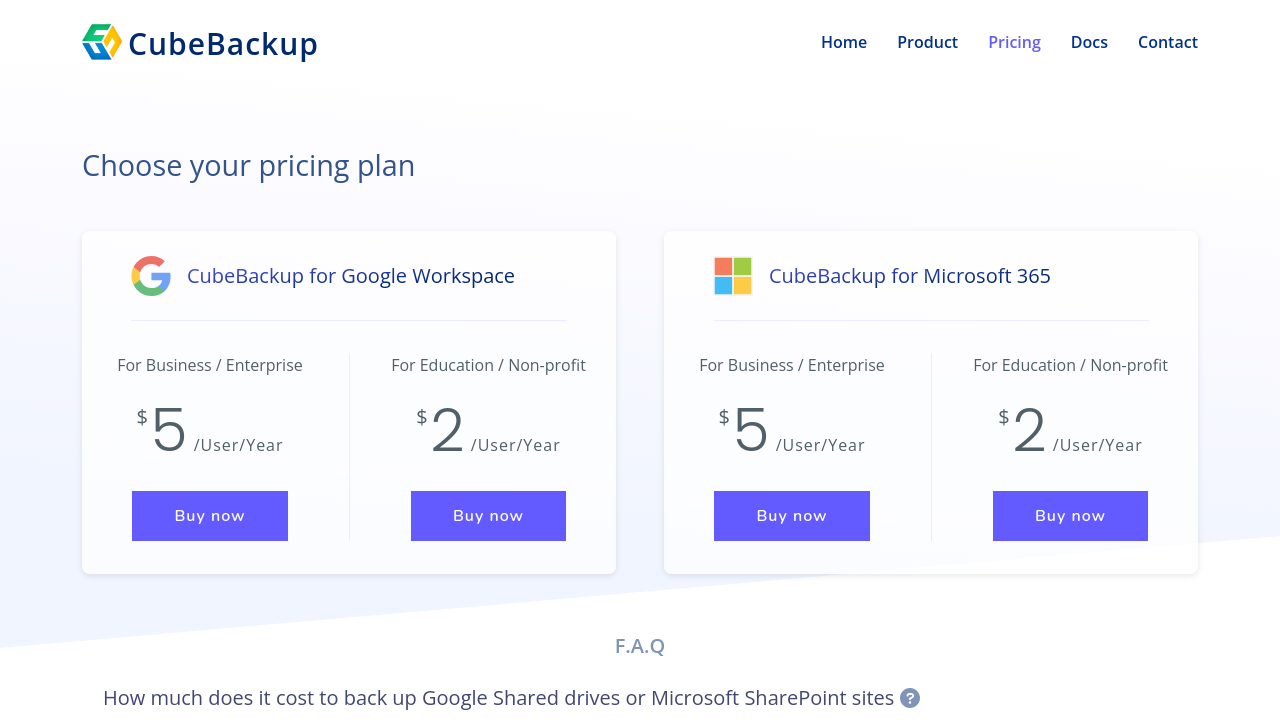Open the Contact navigation link
The height and width of the screenshot is (720, 1280).
[x=1168, y=42]
